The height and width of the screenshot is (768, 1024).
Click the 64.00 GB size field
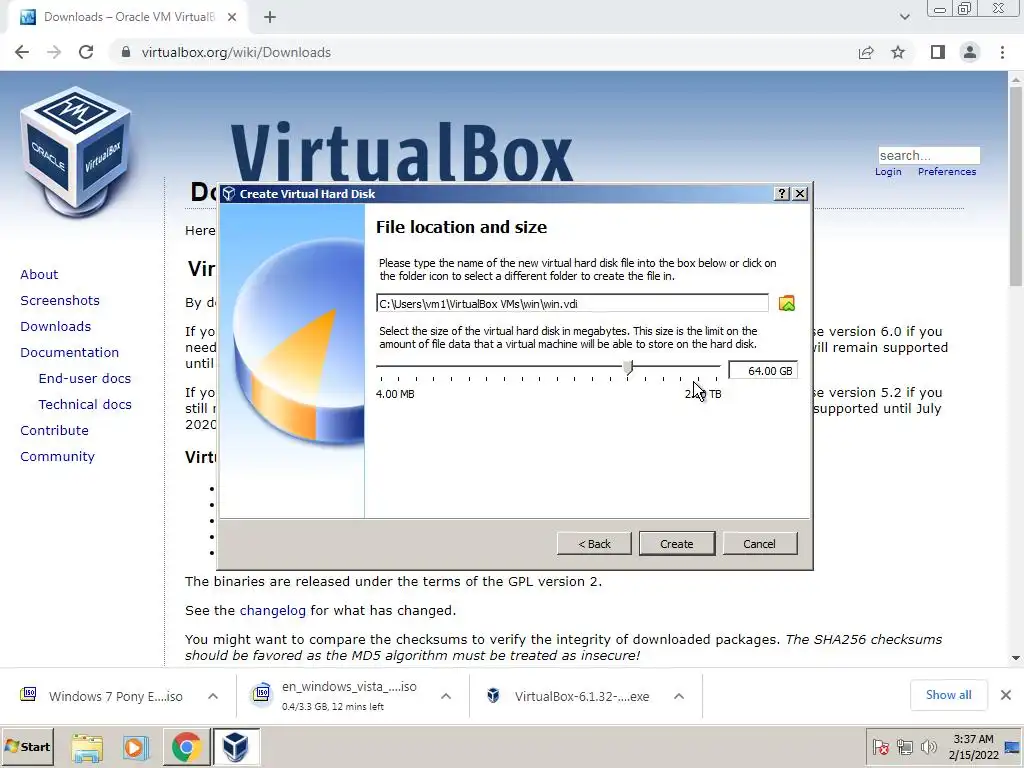(763, 371)
